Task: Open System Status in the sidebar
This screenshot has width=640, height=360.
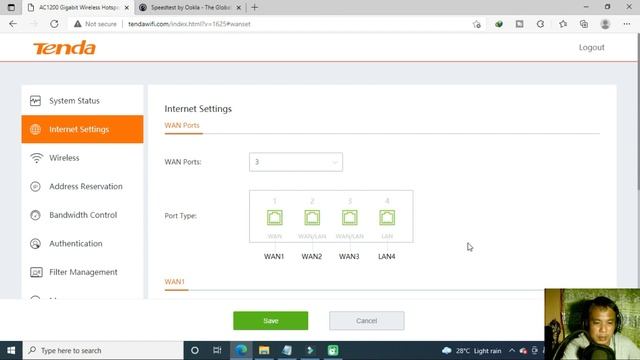Action: point(82,101)
